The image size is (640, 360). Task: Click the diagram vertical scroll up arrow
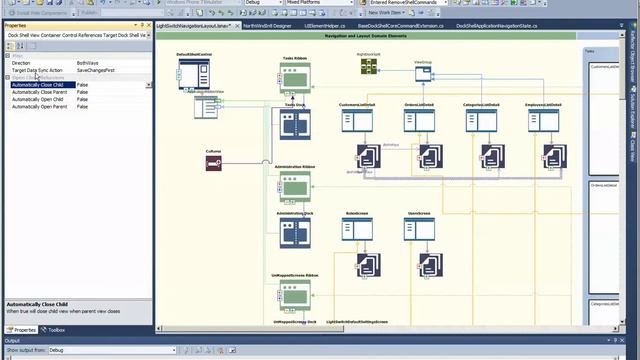[x=622, y=35]
